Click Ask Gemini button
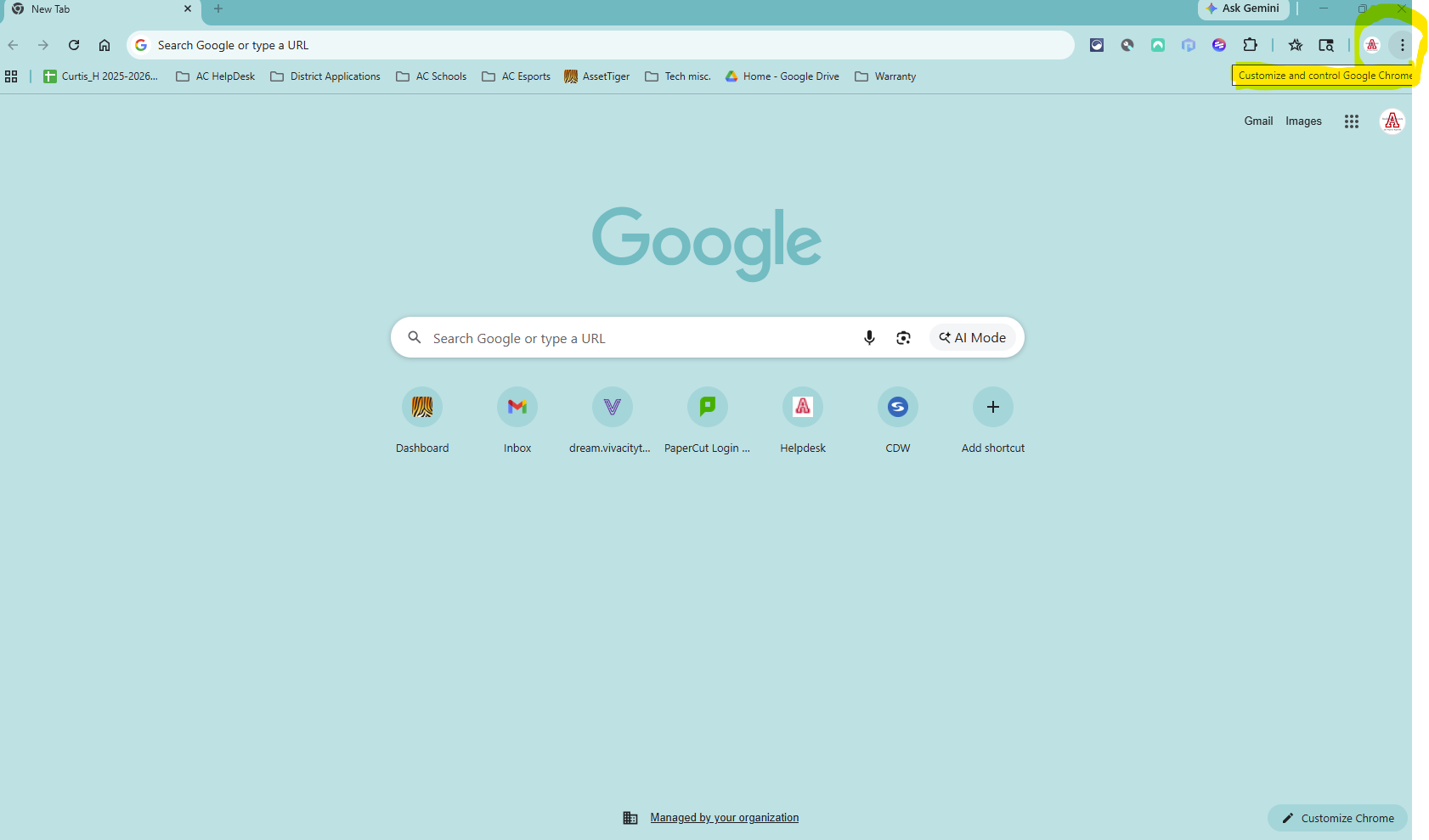The image size is (1429, 840). tap(1244, 8)
